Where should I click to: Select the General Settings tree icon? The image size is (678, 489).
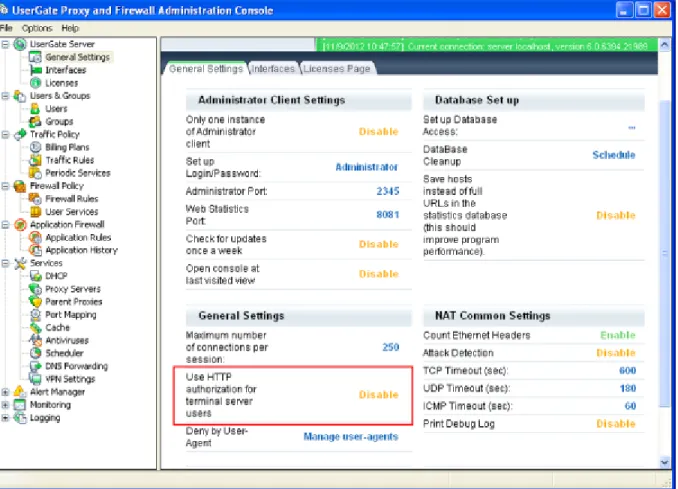tap(35, 57)
